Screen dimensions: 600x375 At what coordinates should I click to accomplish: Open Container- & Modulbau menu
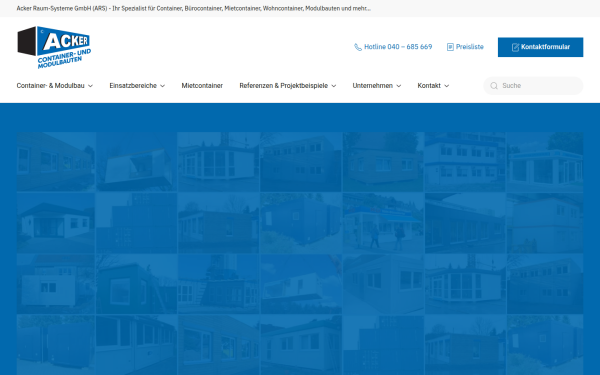(x=54, y=86)
